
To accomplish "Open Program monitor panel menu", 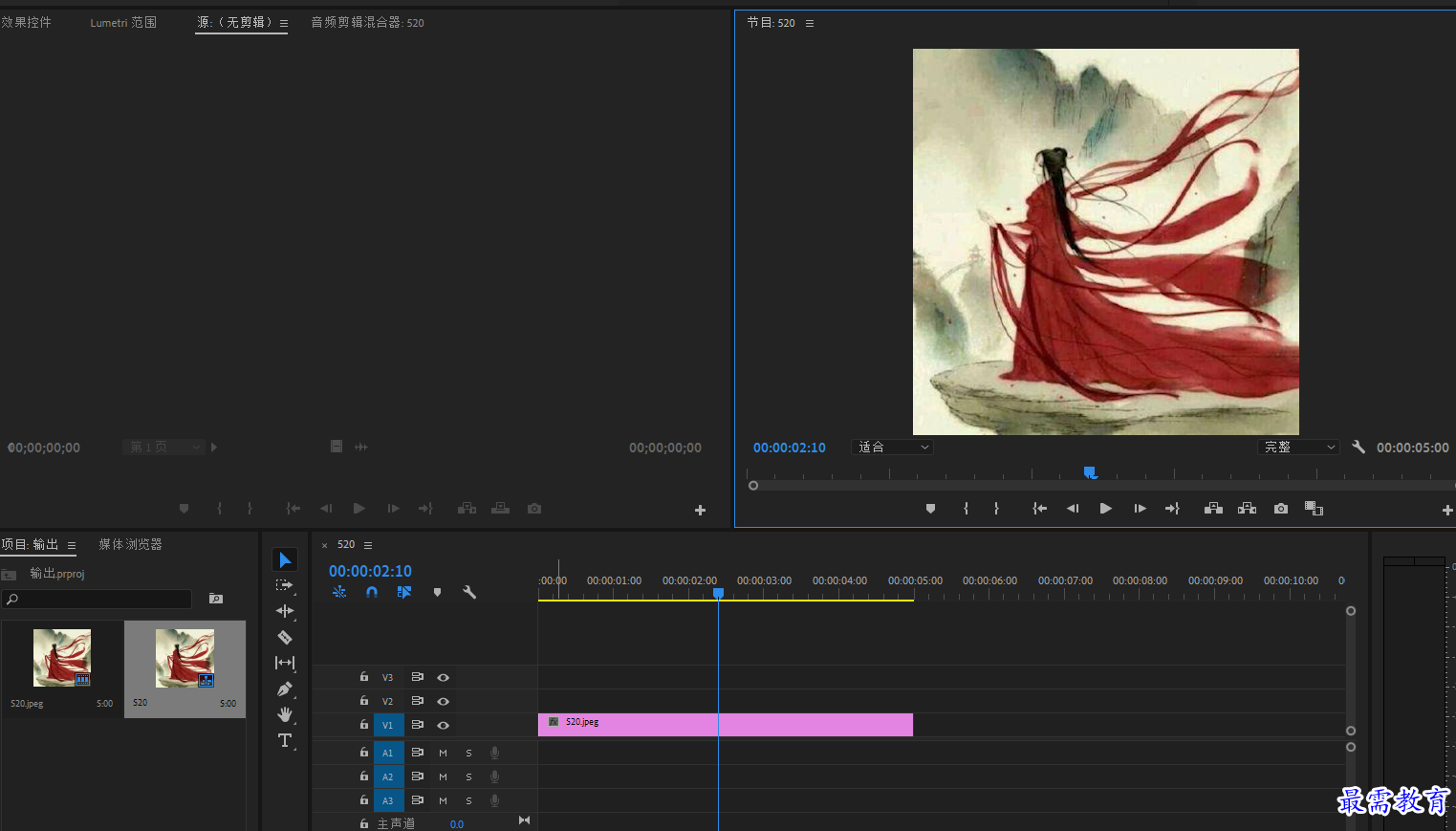I will [810, 23].
